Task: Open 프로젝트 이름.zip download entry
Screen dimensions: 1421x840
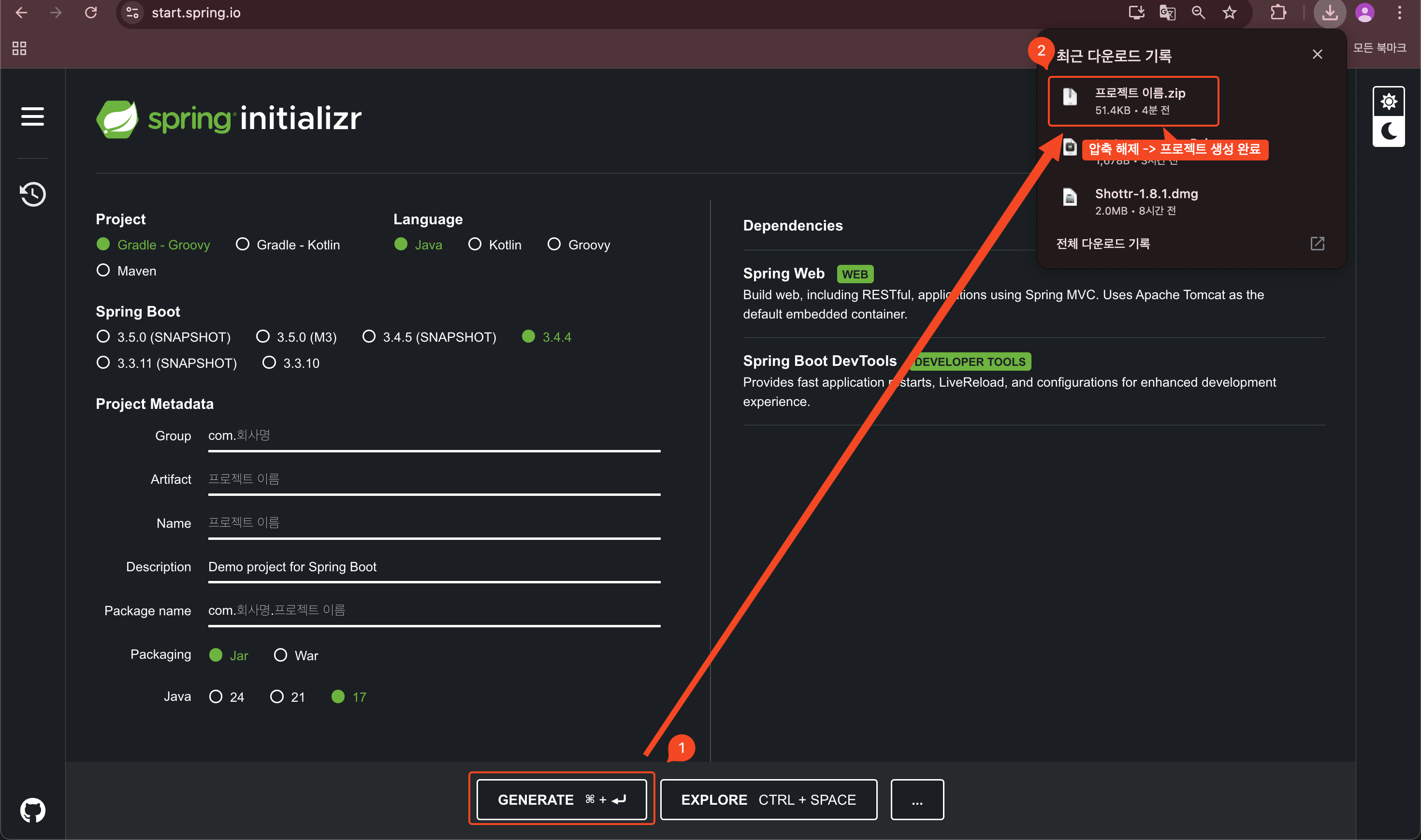Action: [1133, 101]
